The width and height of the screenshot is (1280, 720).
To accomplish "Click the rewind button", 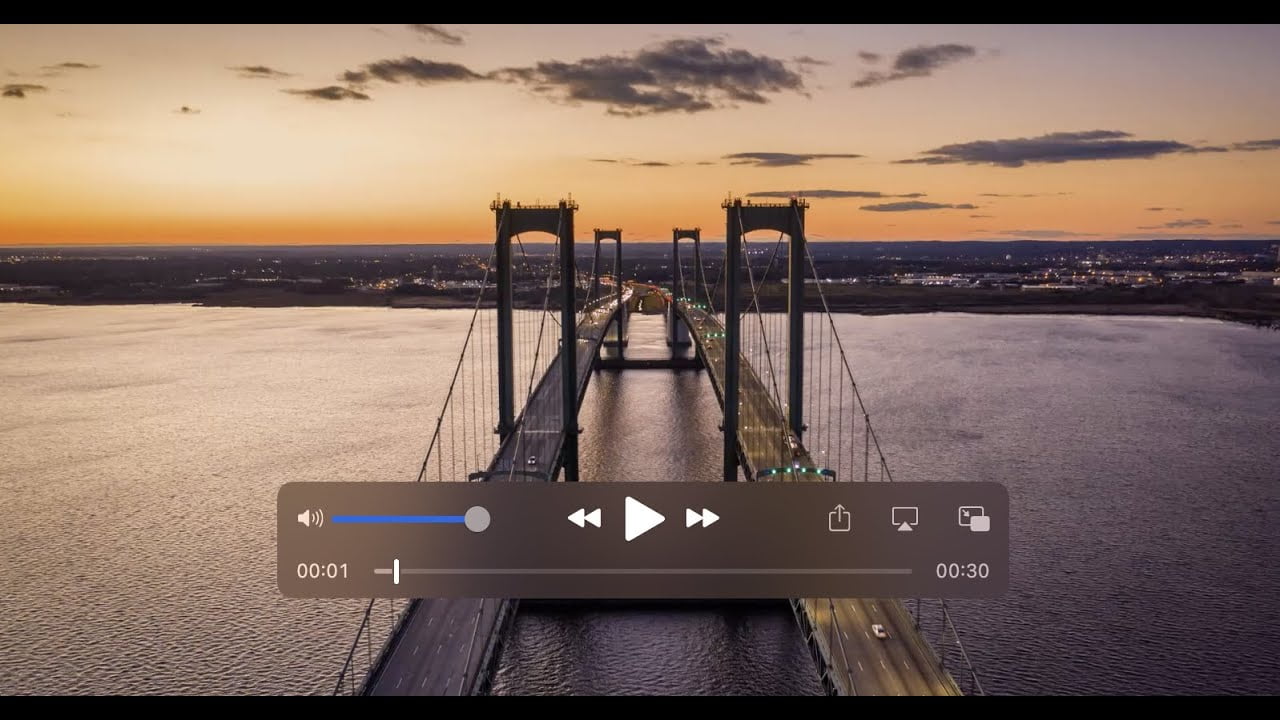I will (x=584, y=518).
